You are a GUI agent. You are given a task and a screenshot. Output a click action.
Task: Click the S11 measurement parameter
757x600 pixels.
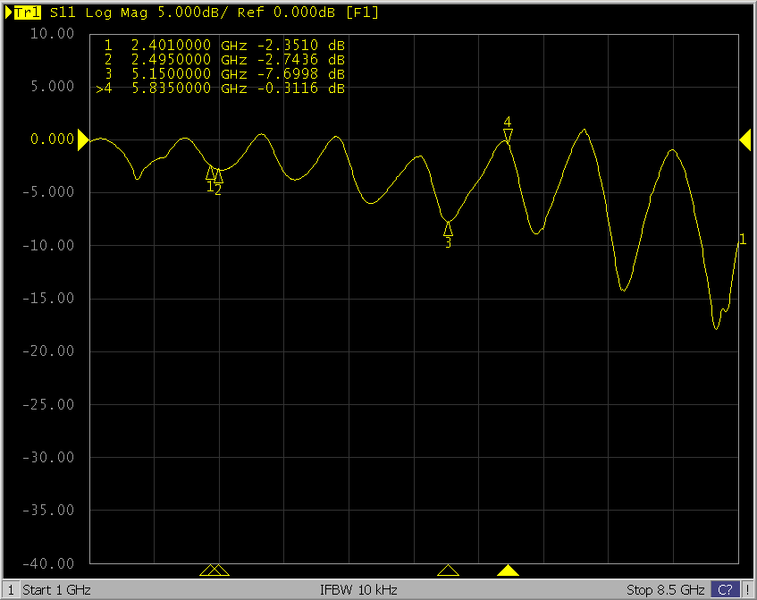62,14
